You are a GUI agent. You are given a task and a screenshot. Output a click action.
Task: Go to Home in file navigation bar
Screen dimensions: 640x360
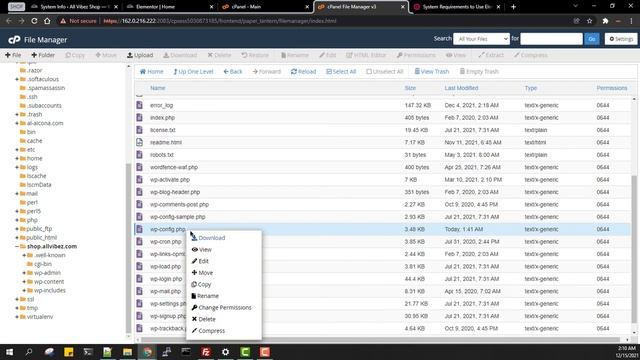coord(151,71)
